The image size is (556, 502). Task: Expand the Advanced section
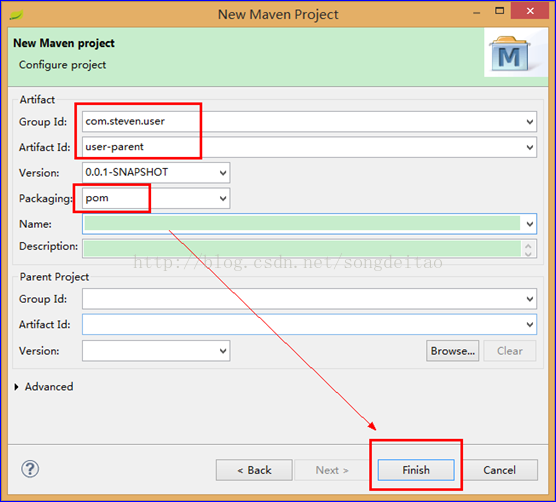coord(16,387)
